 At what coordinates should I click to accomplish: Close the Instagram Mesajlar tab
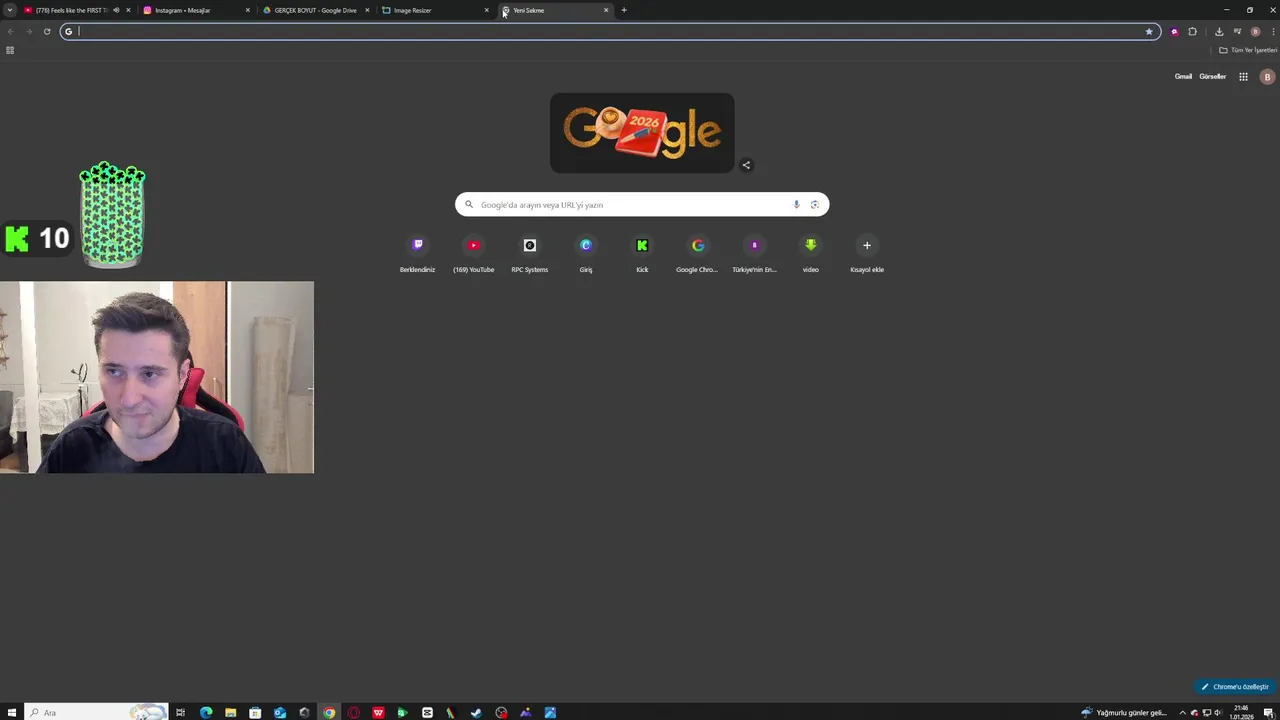coord(248,10)
